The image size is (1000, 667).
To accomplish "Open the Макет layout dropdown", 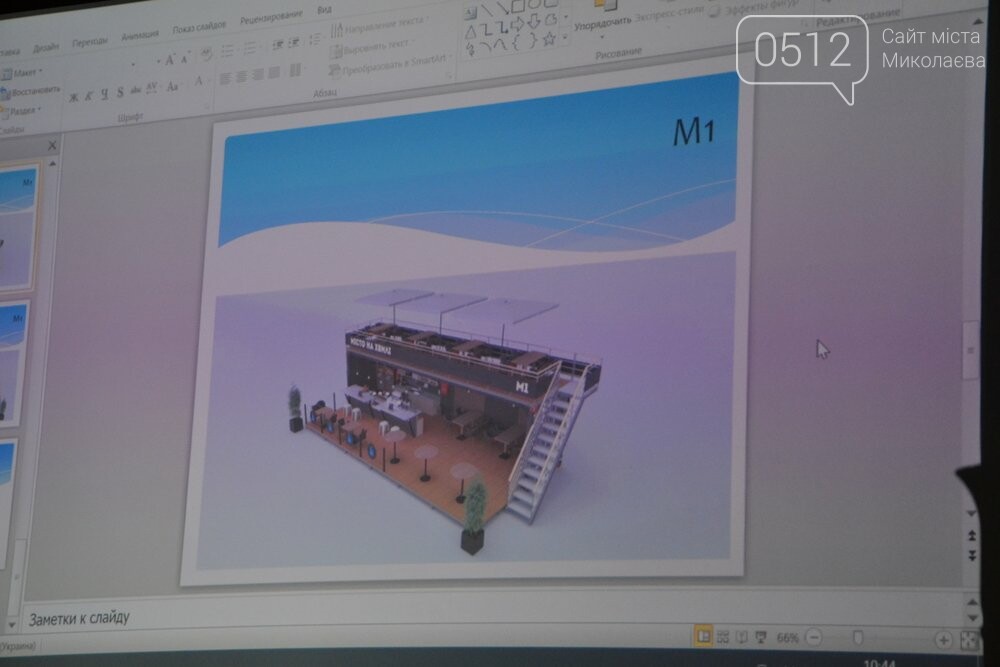I will coord(23,73).
